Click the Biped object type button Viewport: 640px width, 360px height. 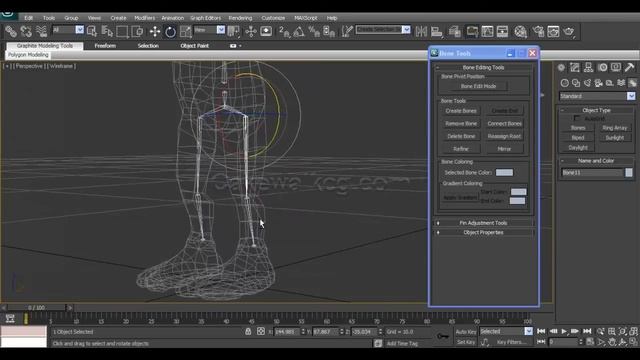(578, 138)
